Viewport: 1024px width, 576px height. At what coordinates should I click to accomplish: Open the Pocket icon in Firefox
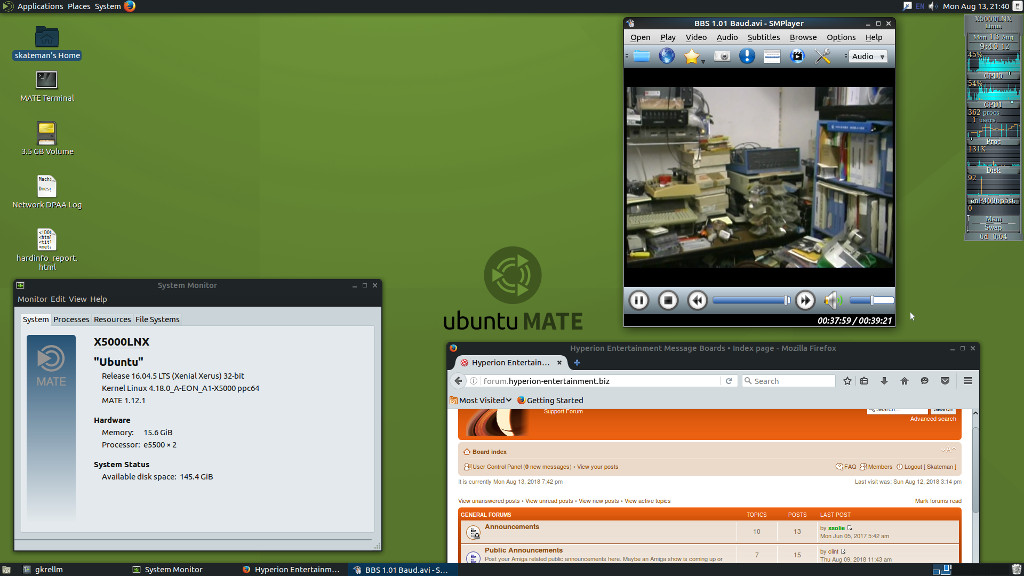[945, 381]
